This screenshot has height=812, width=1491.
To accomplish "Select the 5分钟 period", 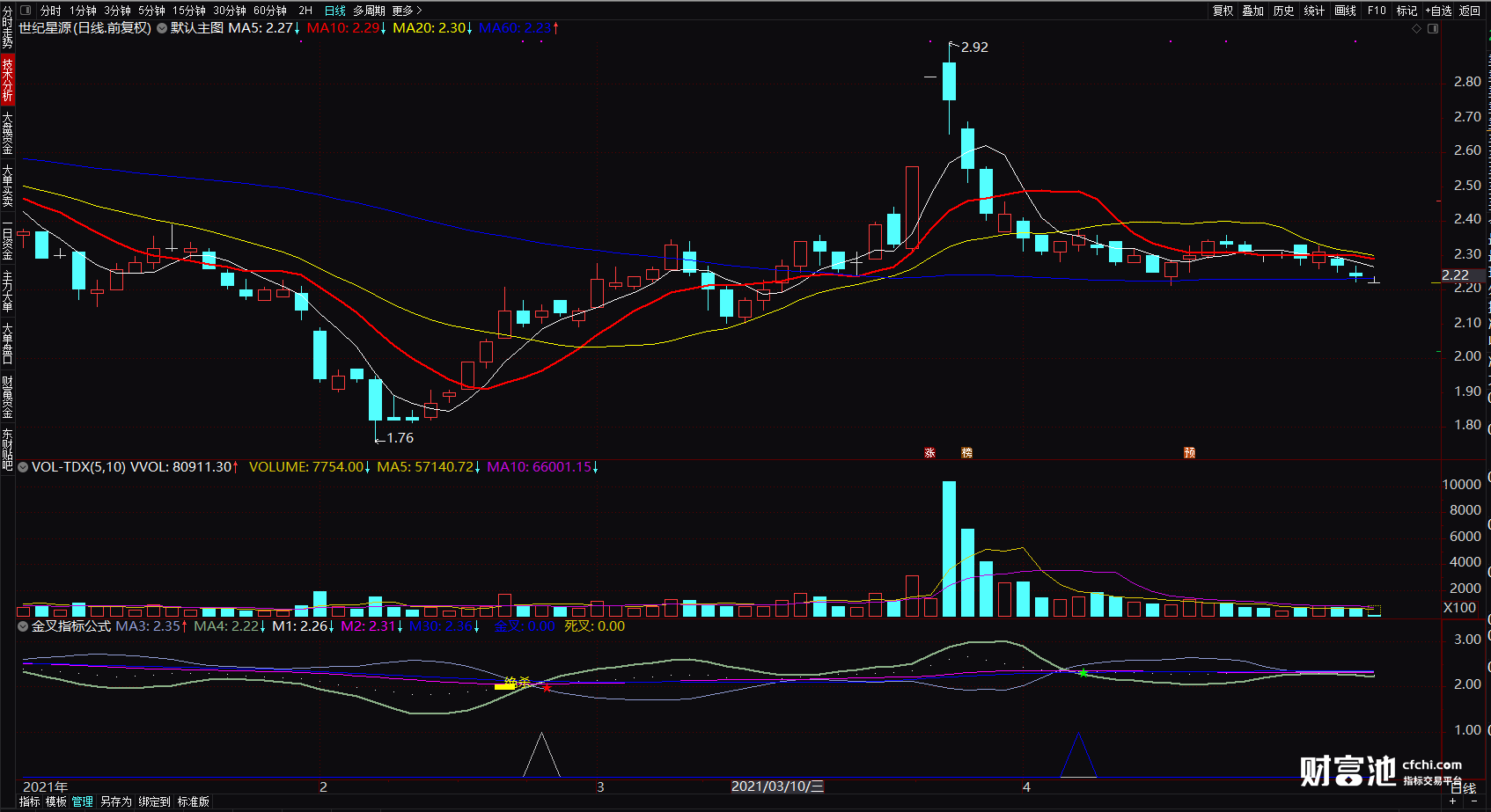I will 151,11.
